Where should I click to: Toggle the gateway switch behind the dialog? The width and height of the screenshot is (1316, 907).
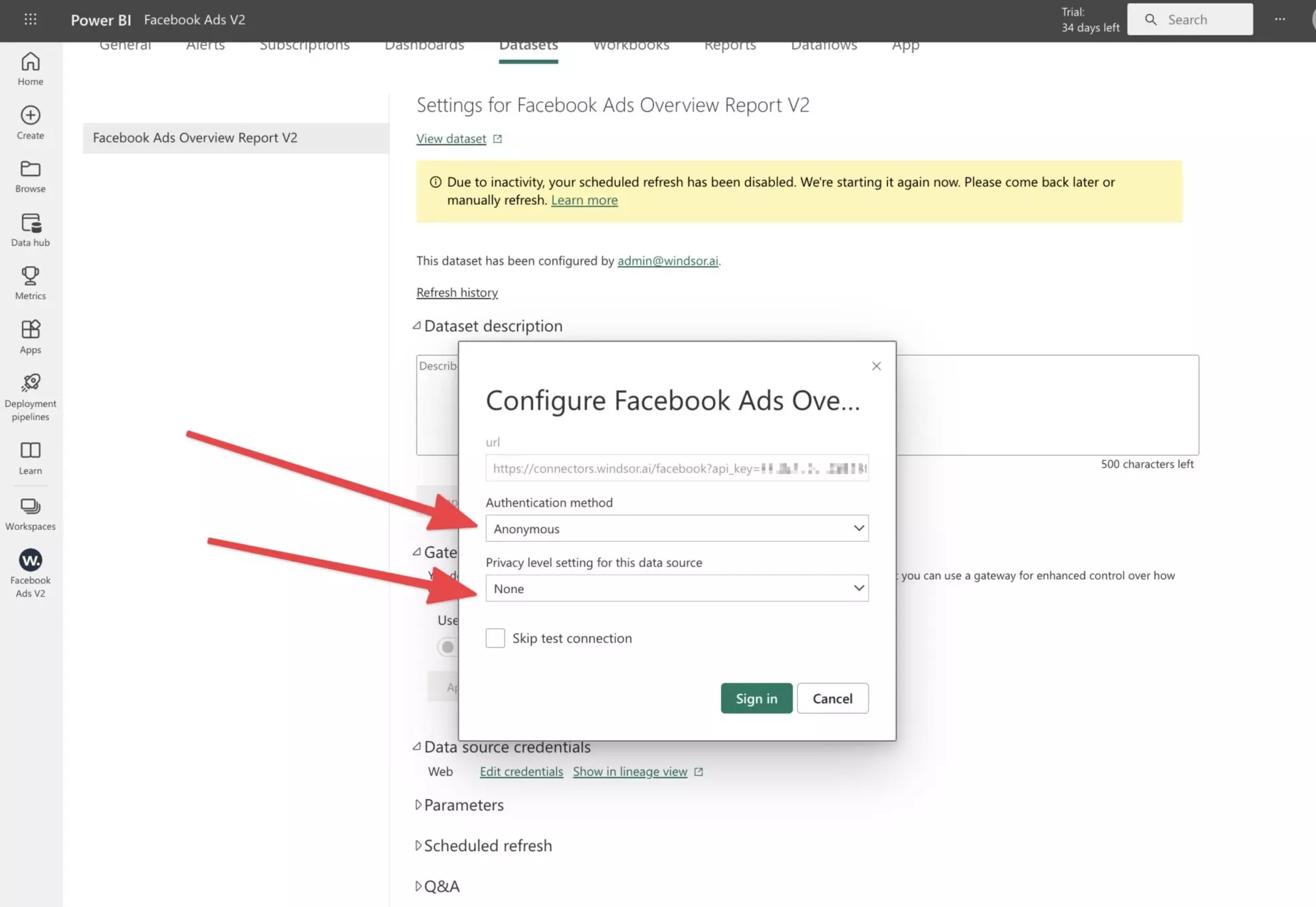pyautogui.click(x=447, y=647)
